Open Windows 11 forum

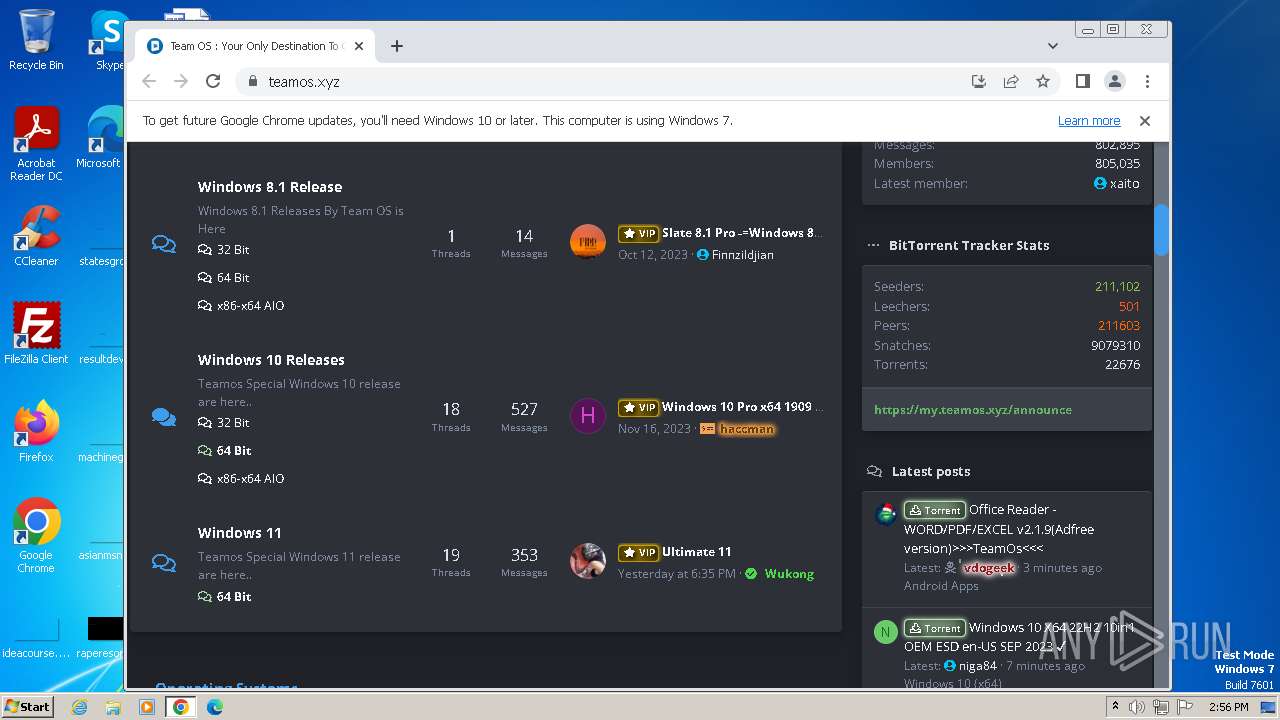pyautogui.click(x=239, y=533)
